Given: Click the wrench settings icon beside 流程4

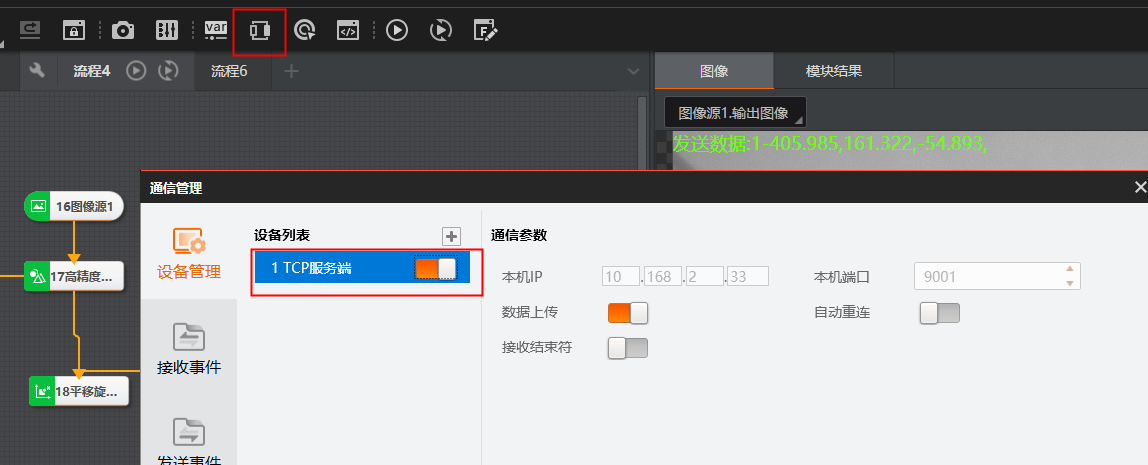Looking at the screenshot, I should tap(37, 70).
